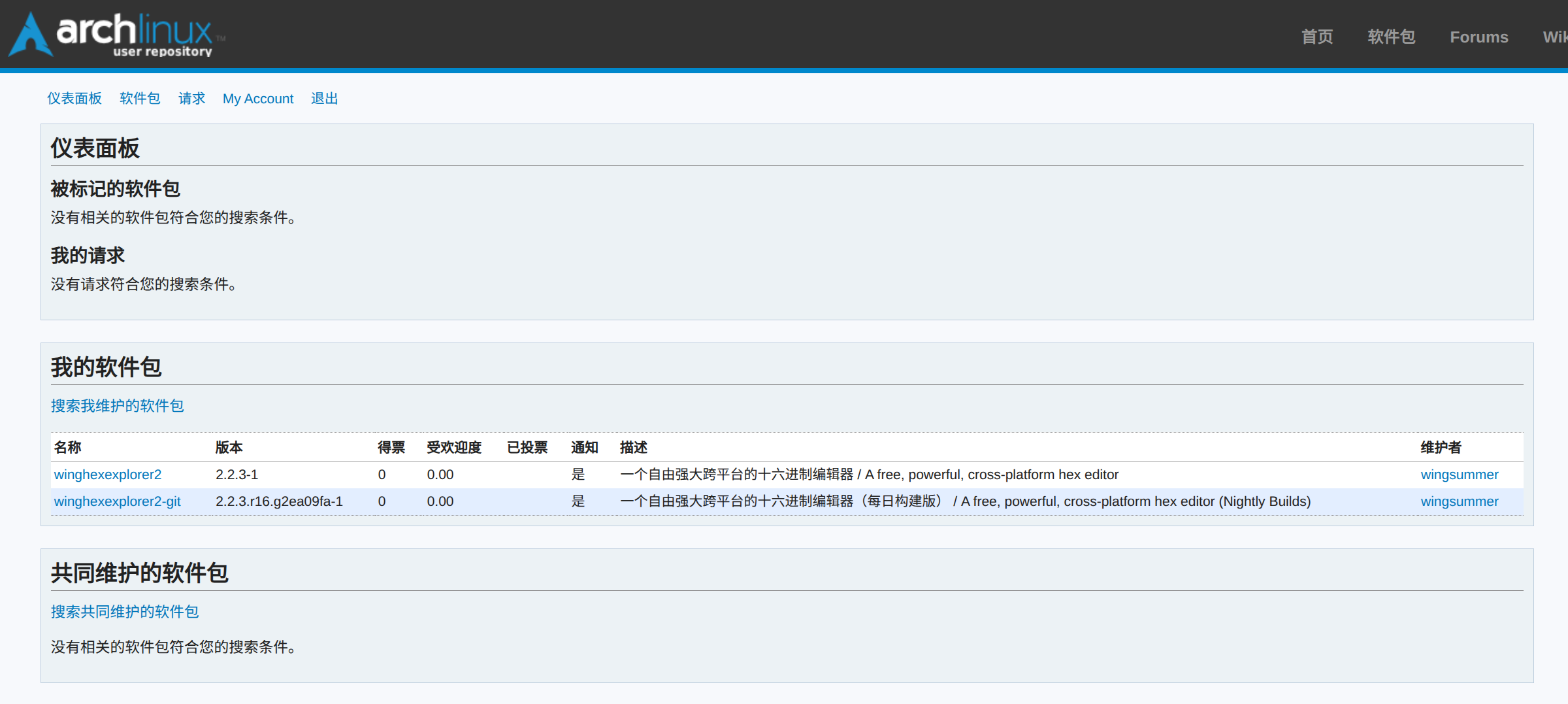This screenshot has width=1568, height=704.
Task: Open 软件包 in the blue sub-navigation
Action: pyautogui.click(x=140, y=98)
